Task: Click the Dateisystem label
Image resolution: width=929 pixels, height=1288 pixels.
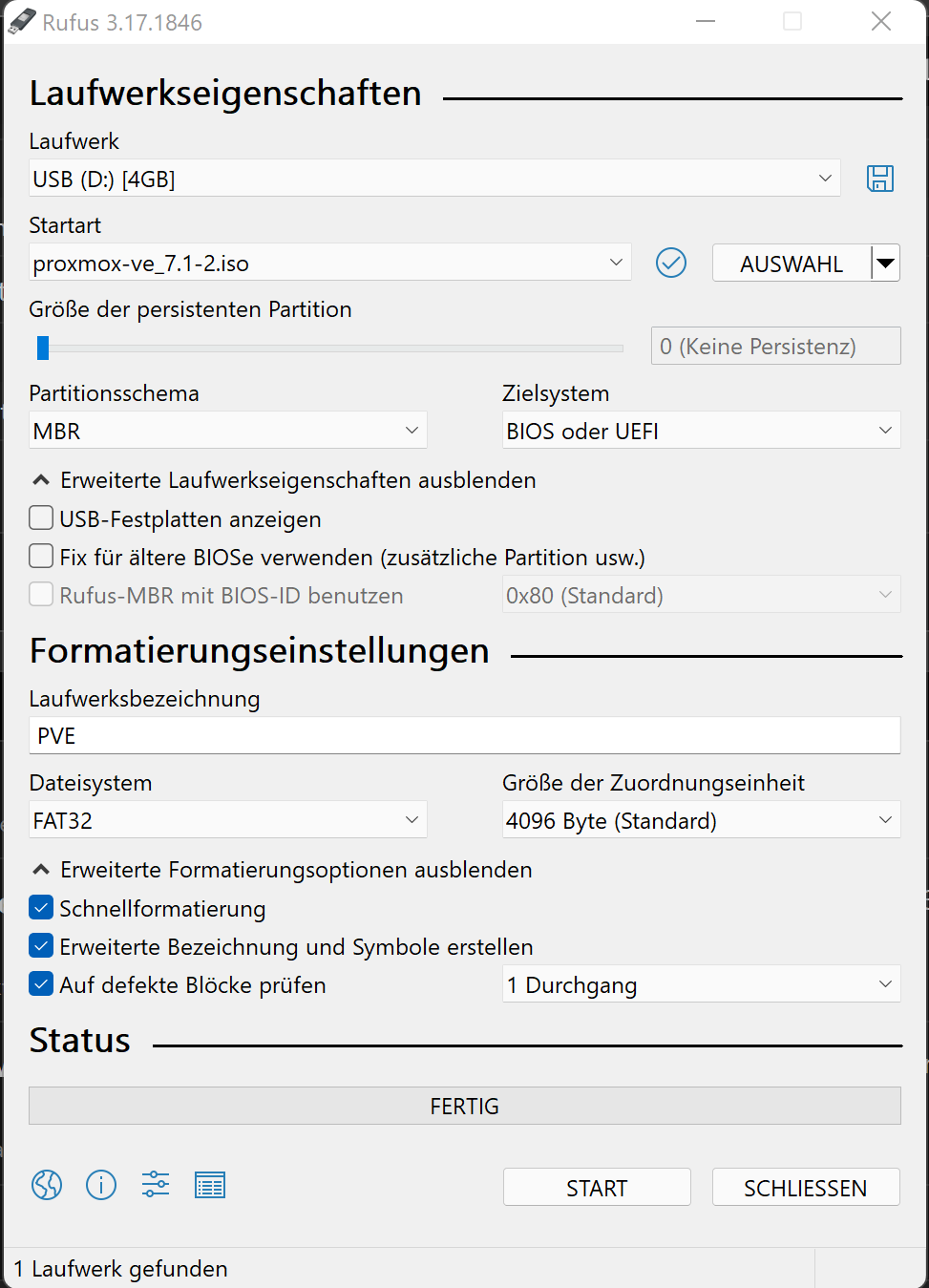Action: [x=91, y=783]
